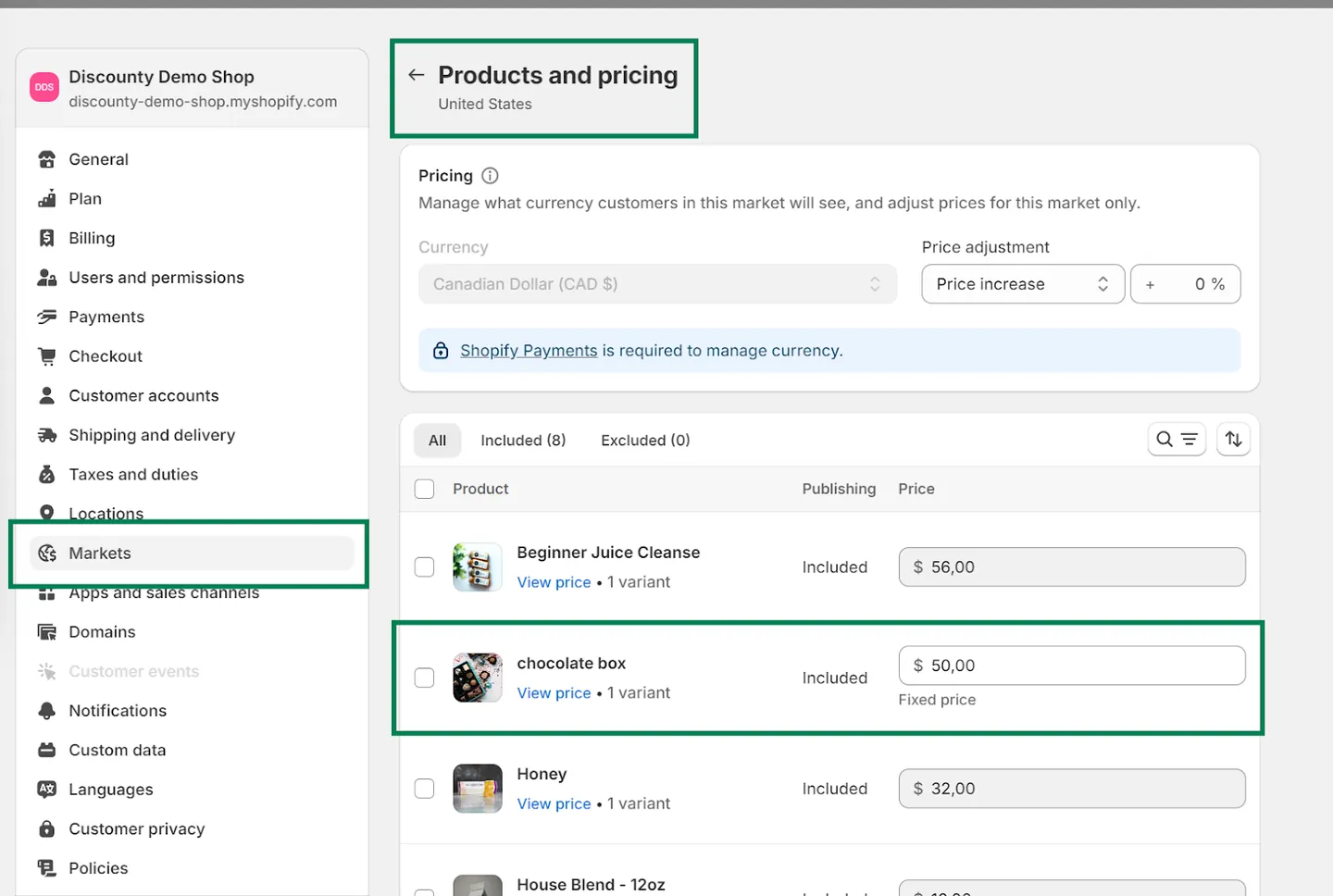This screenshot has width=1333, height=896.
Task: Click the Checkout cart icon
Action: (46, 356)
